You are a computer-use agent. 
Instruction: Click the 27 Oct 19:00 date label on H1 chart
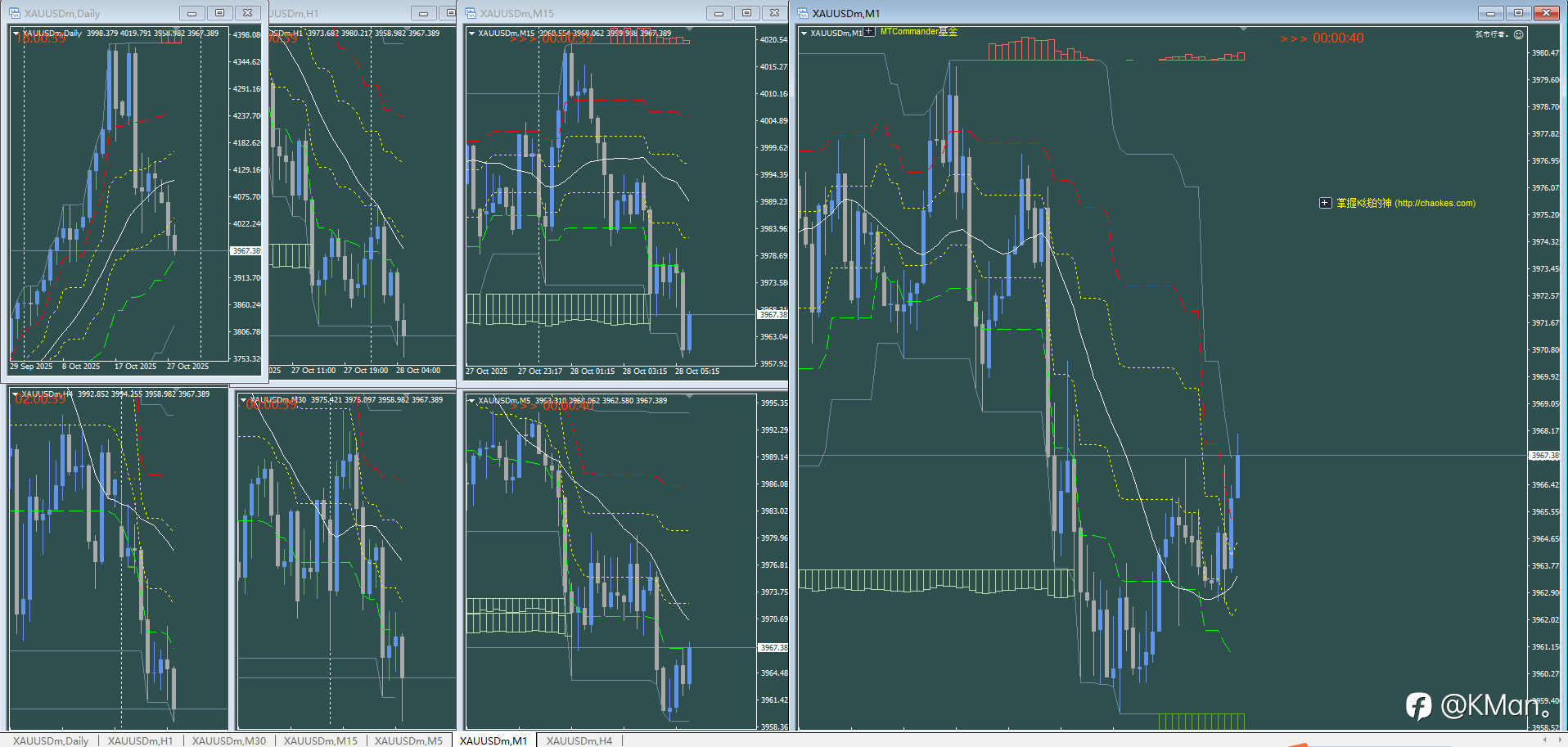click(366, 371)
